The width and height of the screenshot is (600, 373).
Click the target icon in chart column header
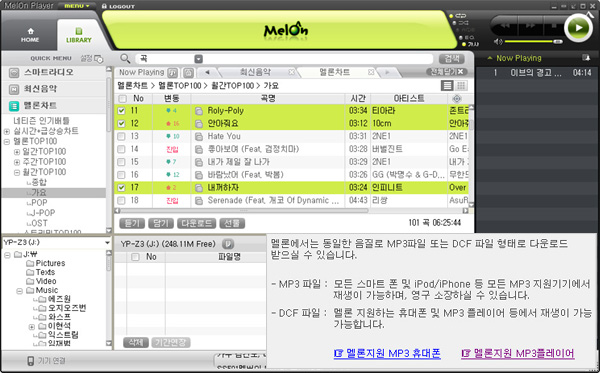(457, 99)
